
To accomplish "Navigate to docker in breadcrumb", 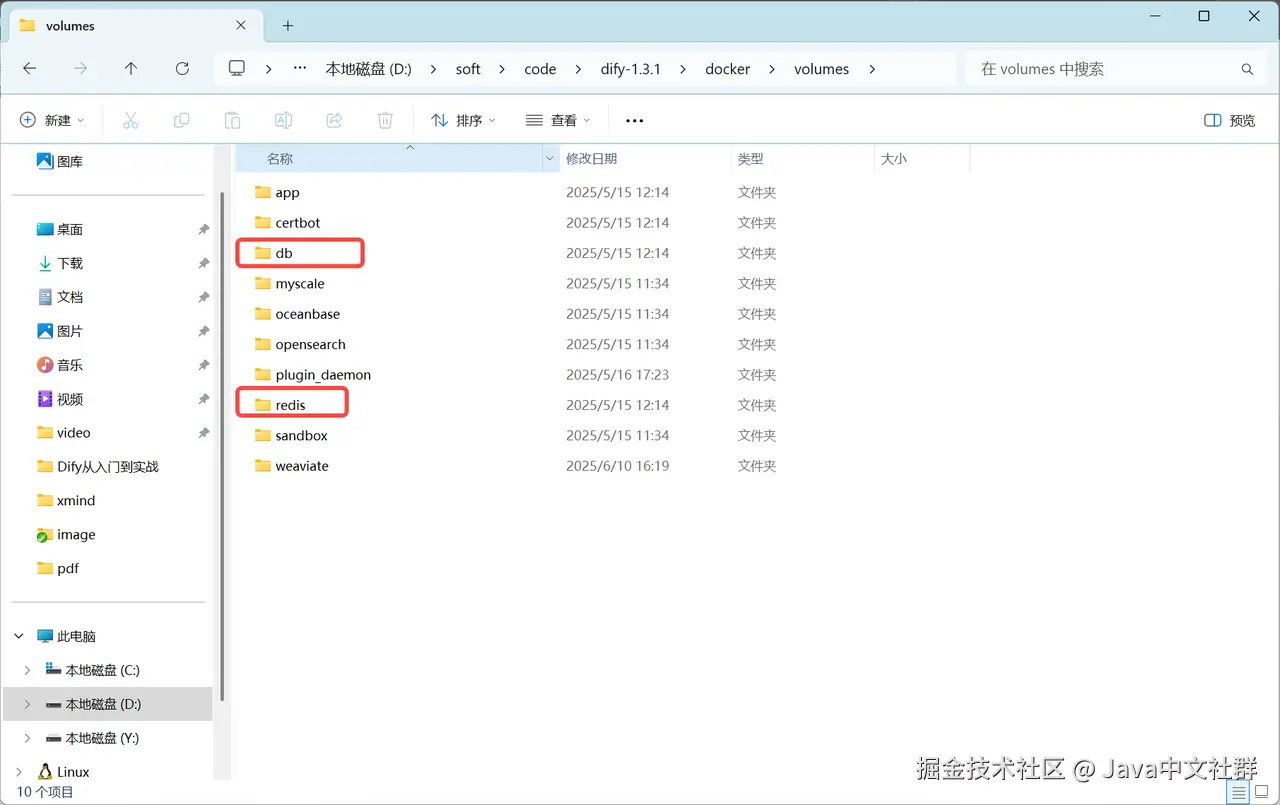I will pos(727,69).
